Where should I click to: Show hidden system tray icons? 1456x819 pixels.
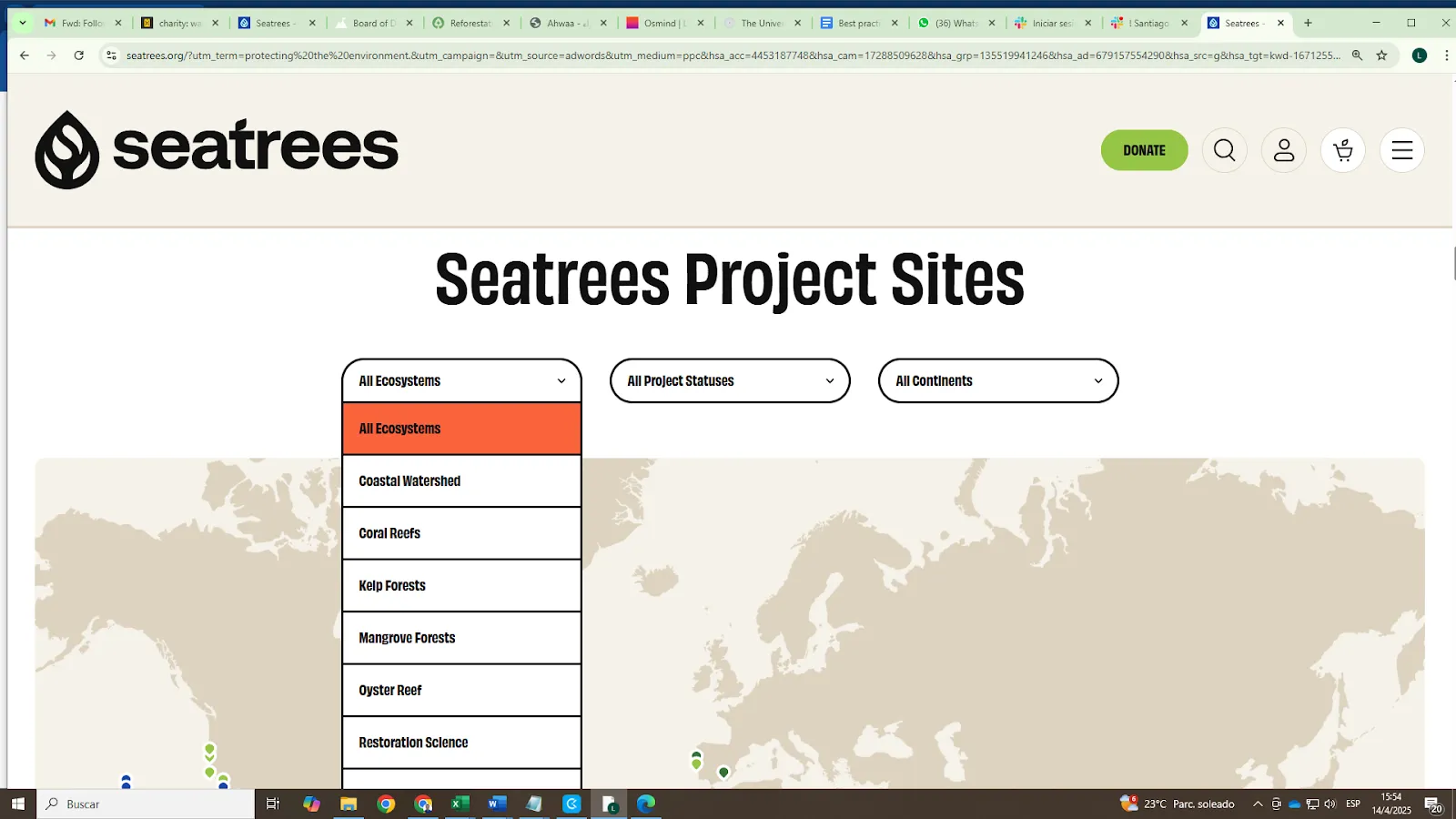coord(1258,804)
